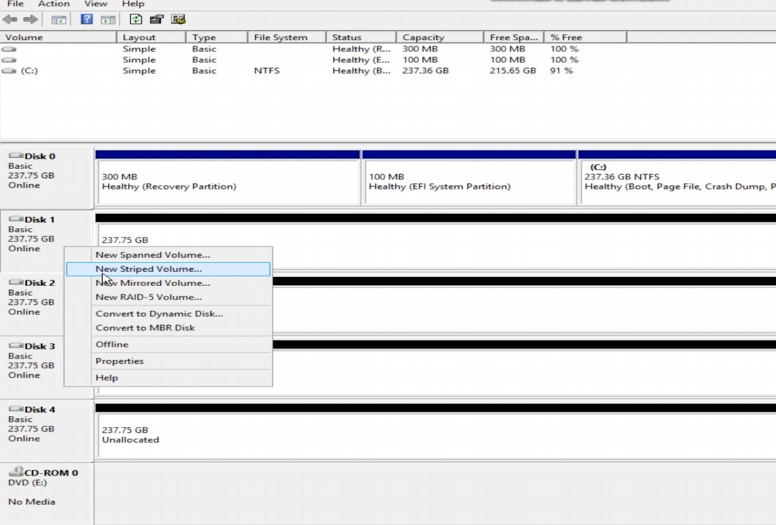Select drive icon of the 300 MB volume row

[x=9, y=49]
